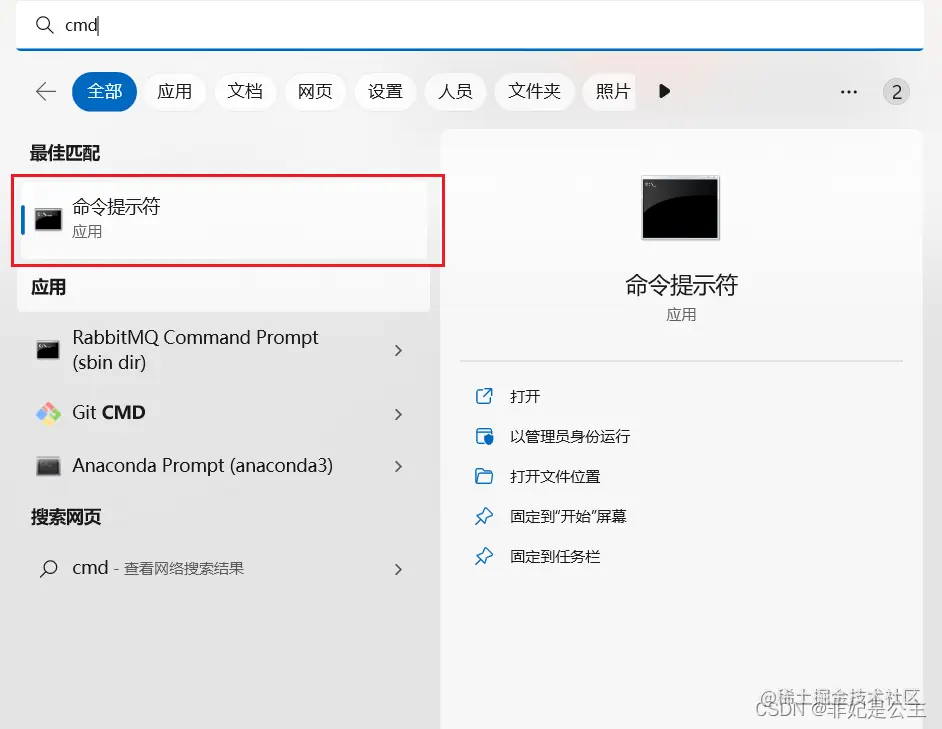Click the large 命令提示符 preview thumbnail

[x=681, y=208]
